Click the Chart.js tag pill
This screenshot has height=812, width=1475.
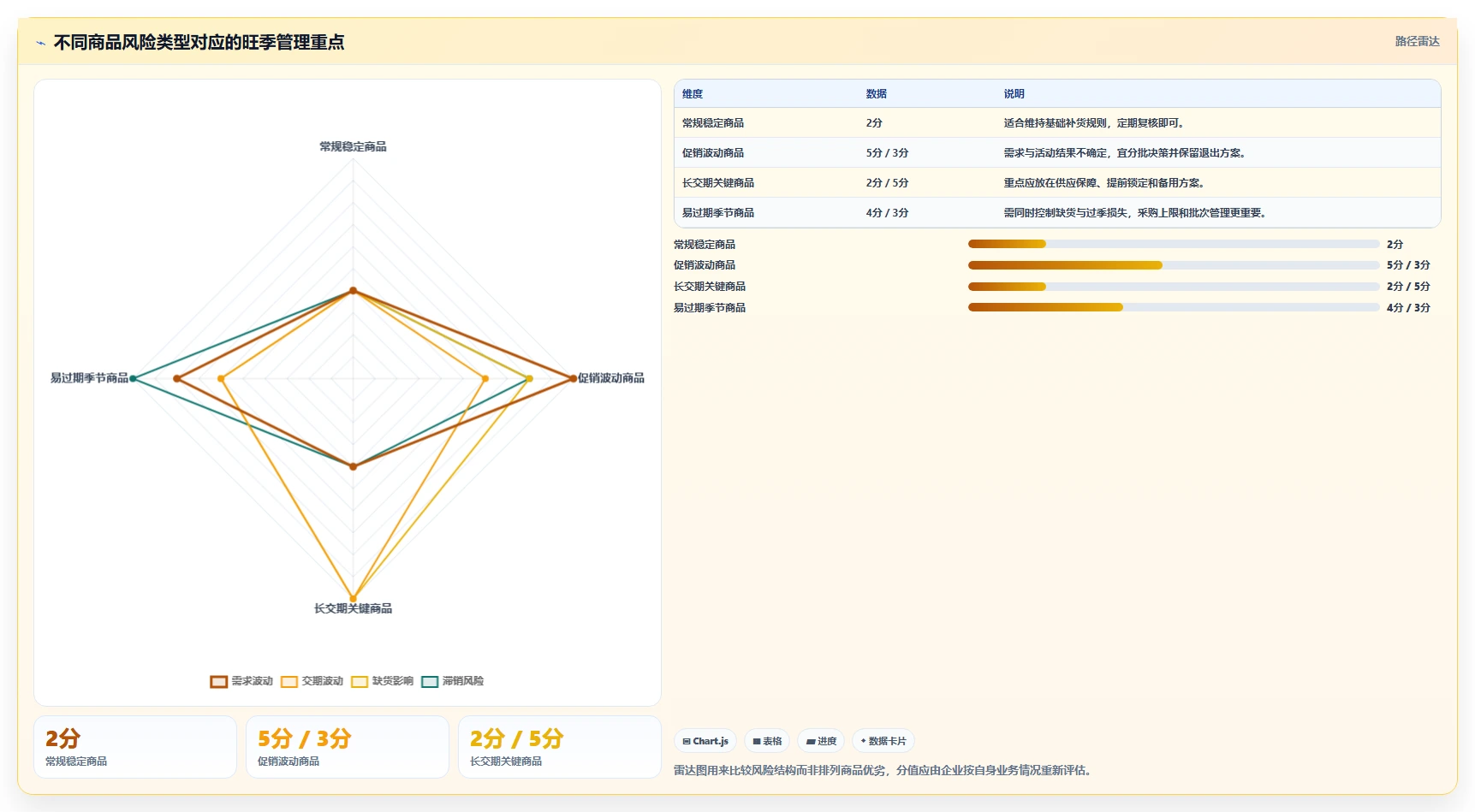coord(705,741)
